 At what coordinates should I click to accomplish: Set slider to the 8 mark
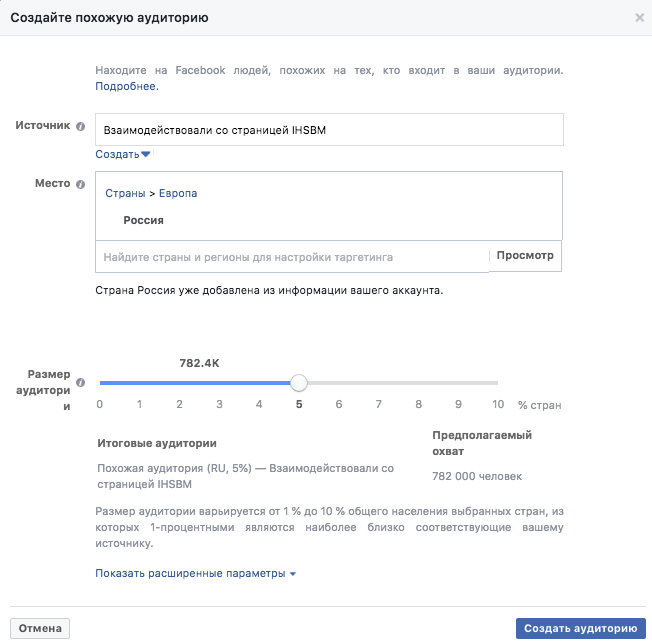(x=418, y=383)
